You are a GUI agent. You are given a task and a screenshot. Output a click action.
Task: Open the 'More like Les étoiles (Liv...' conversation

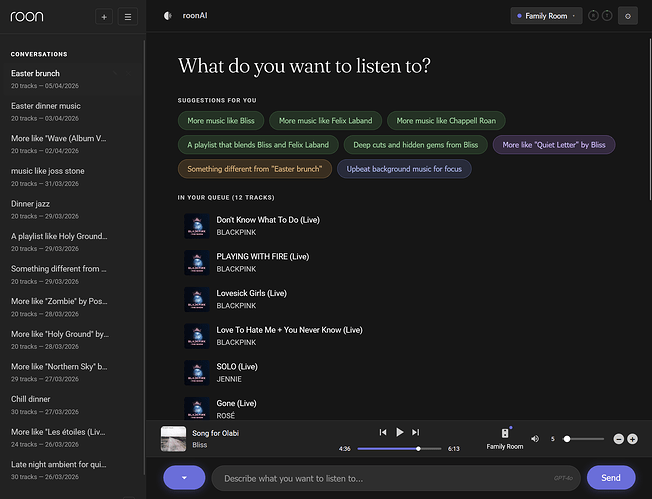coord(72,438)
